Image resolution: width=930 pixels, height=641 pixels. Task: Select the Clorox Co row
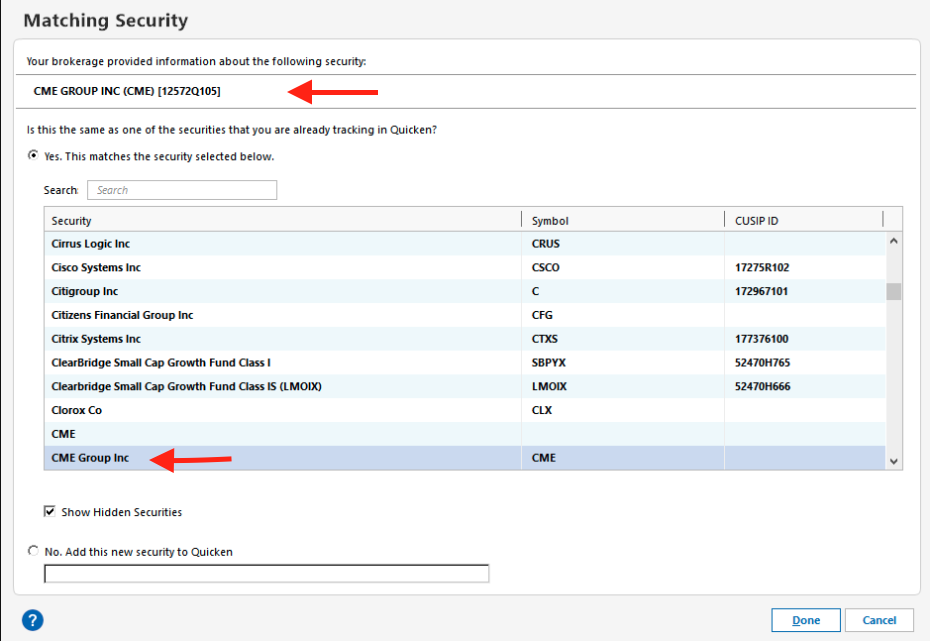[465, 410]
